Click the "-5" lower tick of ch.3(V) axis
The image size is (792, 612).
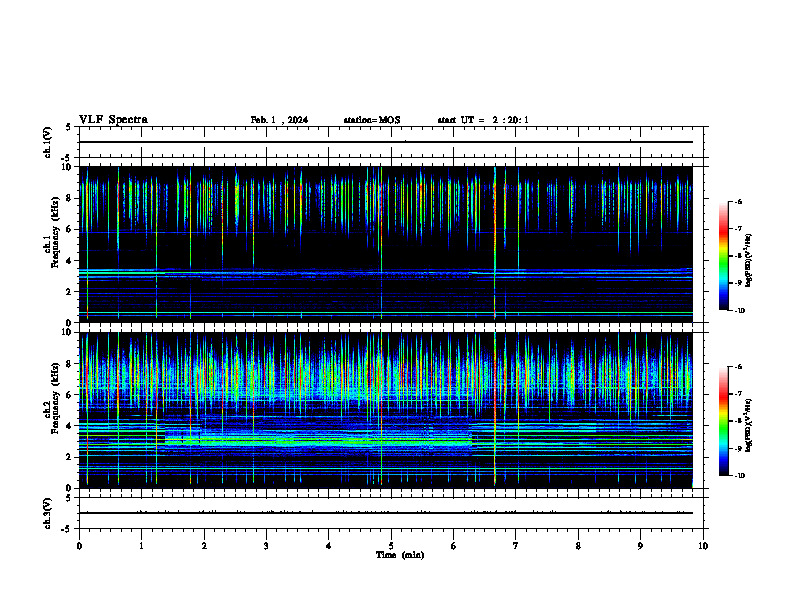(x=66, y=529)
